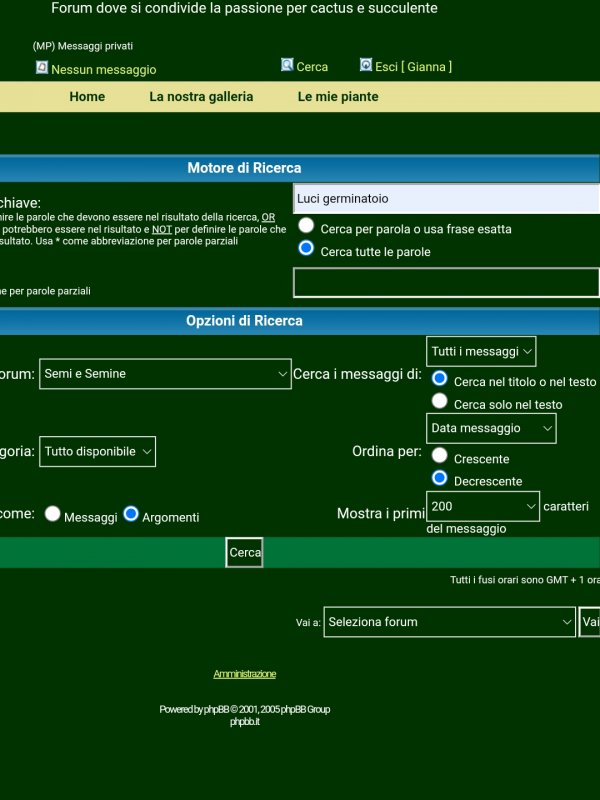Show results as Argomenti

pyautogui.click(x=131, y=514)
